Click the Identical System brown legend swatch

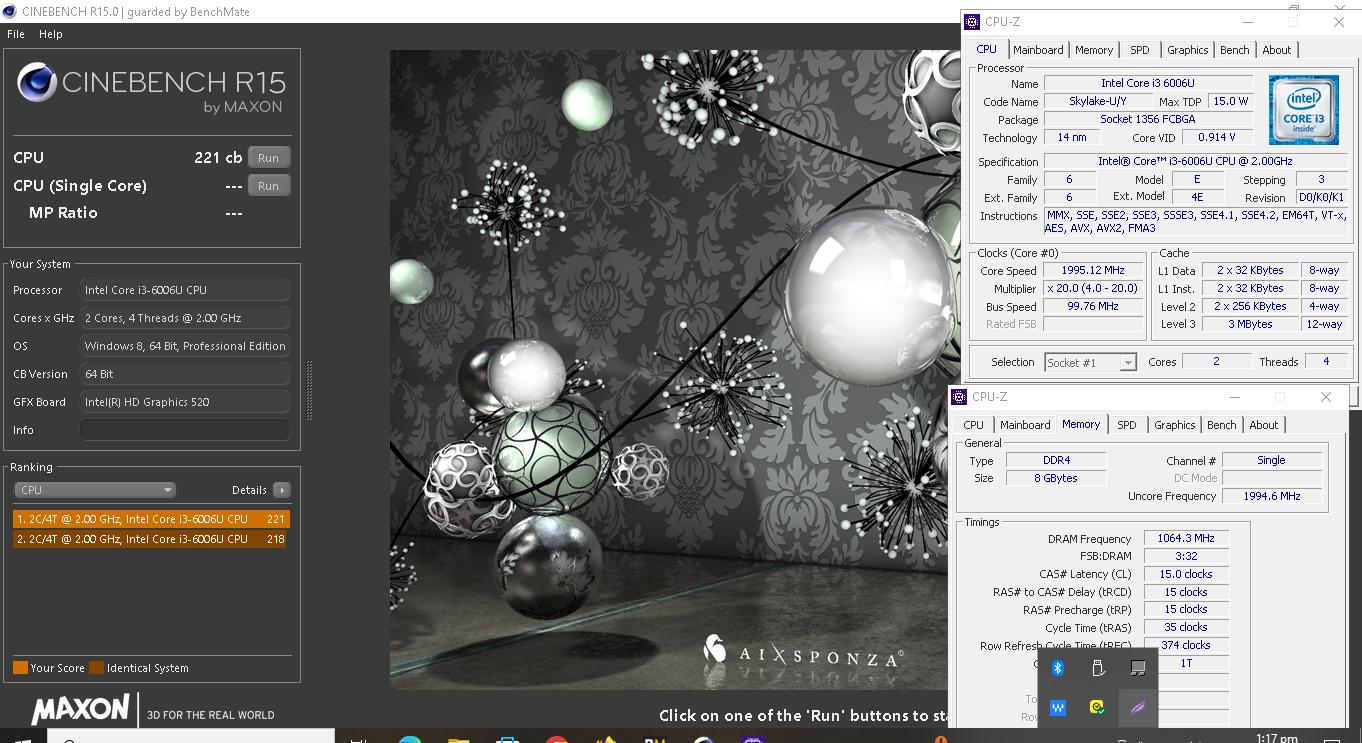click(96, 668)
